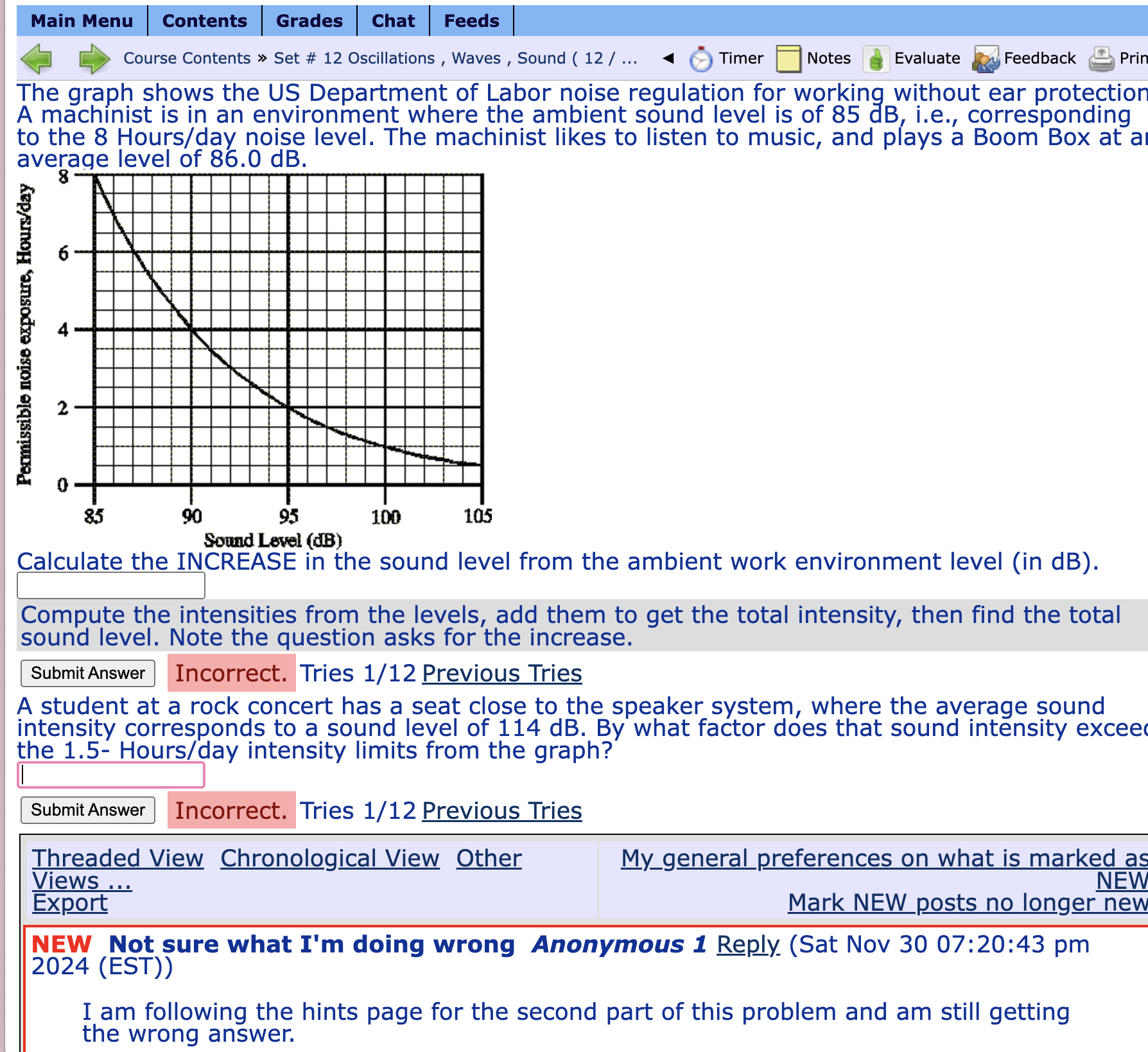1148x1052 pixels.
Task: Expand Other Views options
Action: click(489, 858)
